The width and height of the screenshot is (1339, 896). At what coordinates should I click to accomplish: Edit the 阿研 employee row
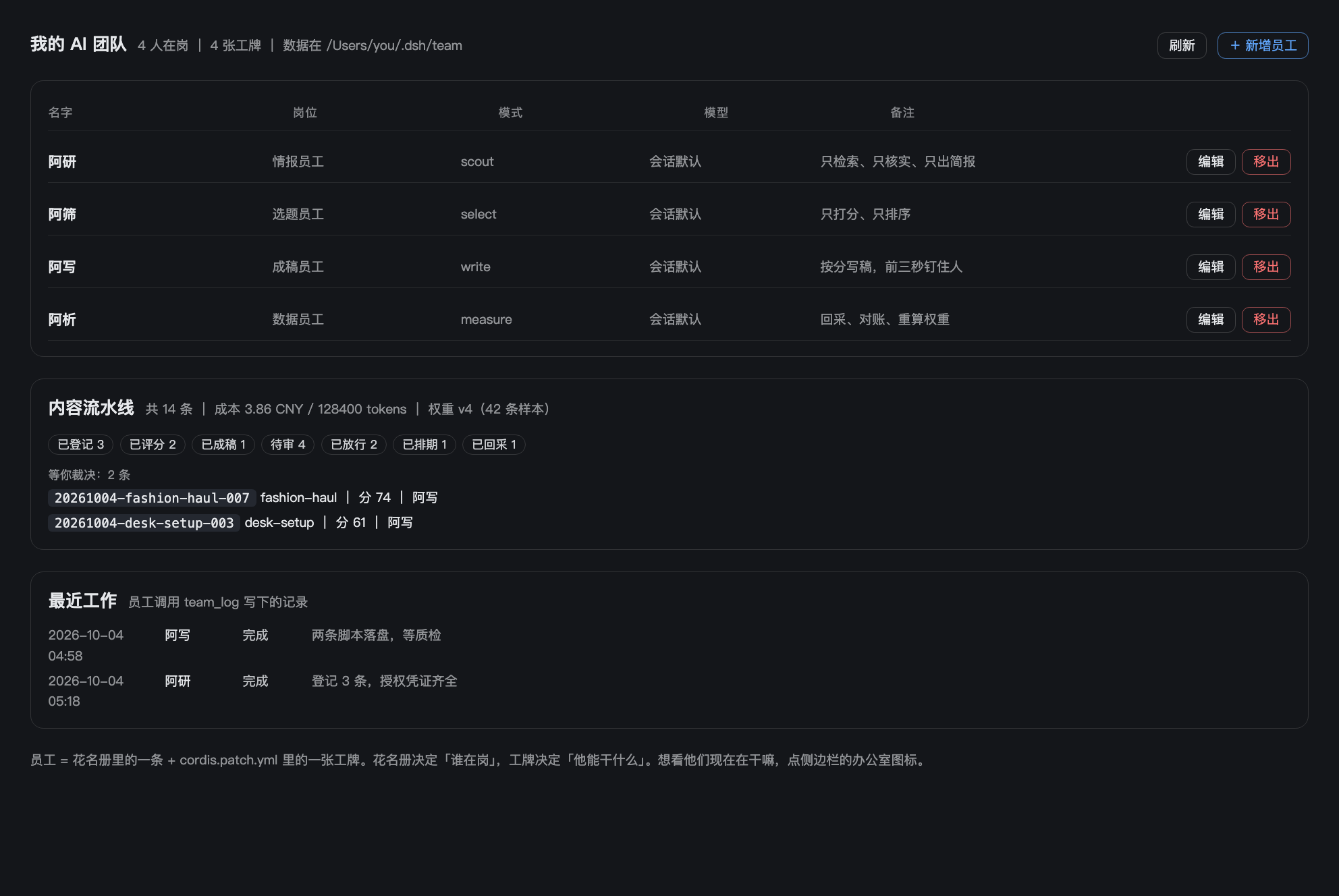click(x=1211, y=162)
